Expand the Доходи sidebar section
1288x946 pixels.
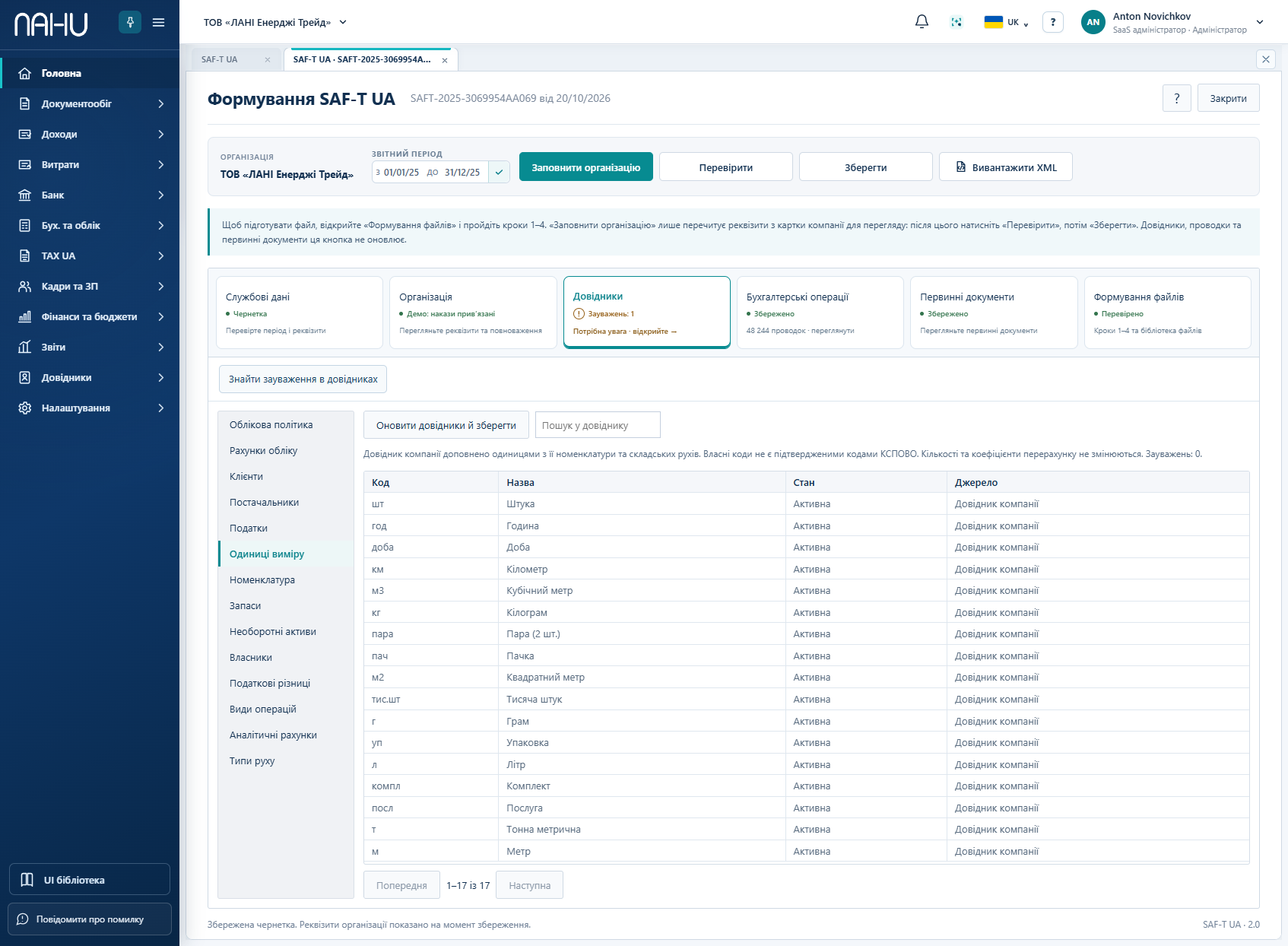161,134
